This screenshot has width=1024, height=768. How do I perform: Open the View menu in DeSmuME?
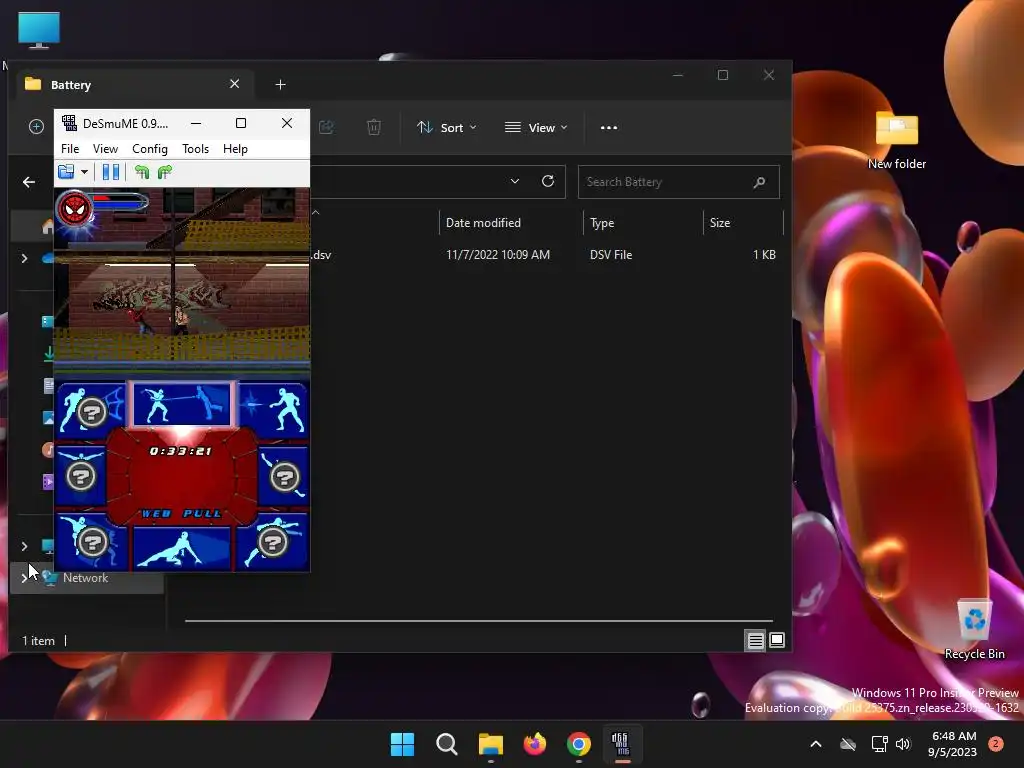(x=105, y=149)
